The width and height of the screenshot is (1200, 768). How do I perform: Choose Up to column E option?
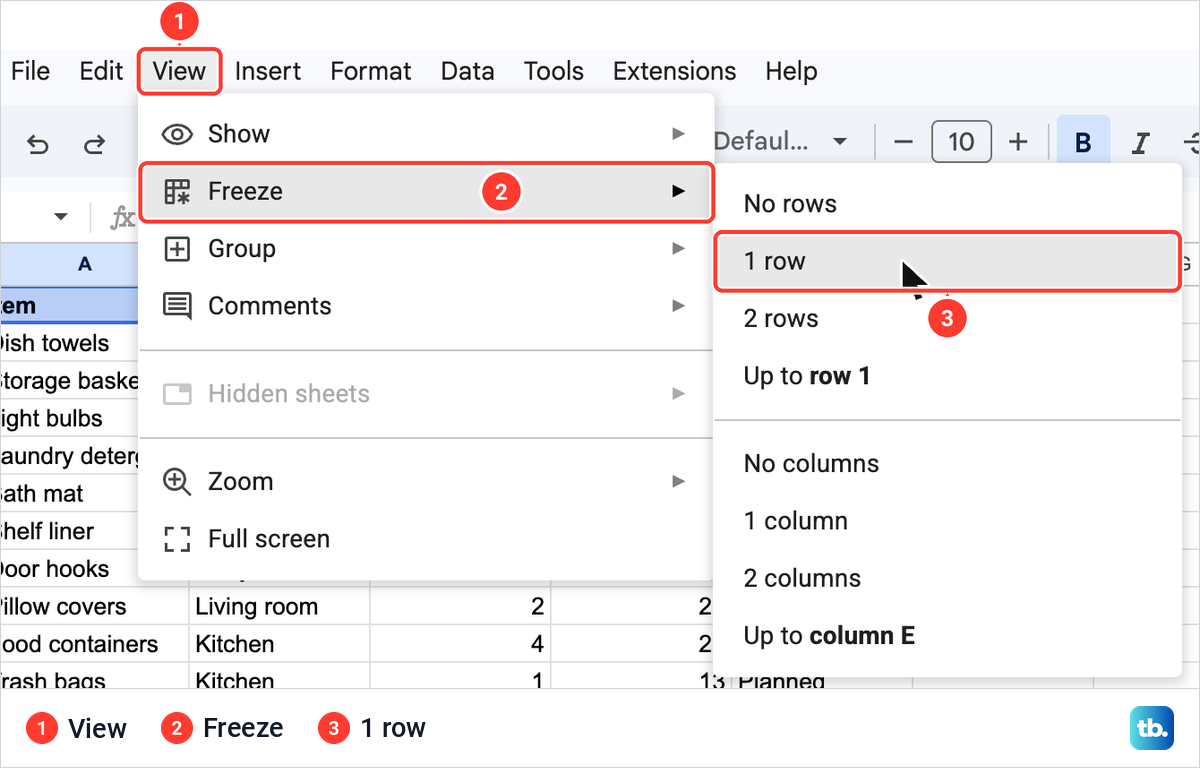(x=948, y=636)
